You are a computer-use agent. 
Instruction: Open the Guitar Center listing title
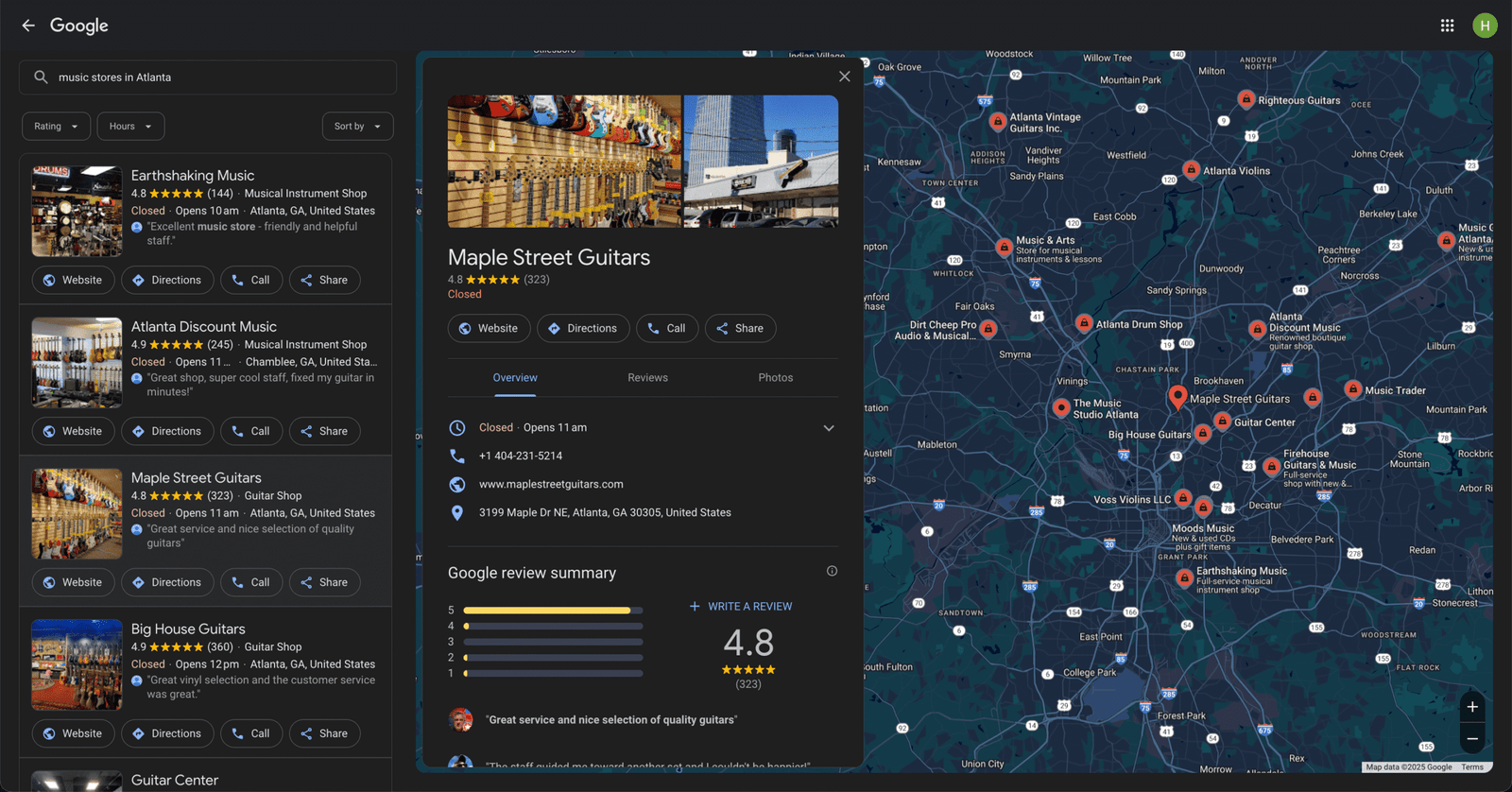(x=175, y=780)
